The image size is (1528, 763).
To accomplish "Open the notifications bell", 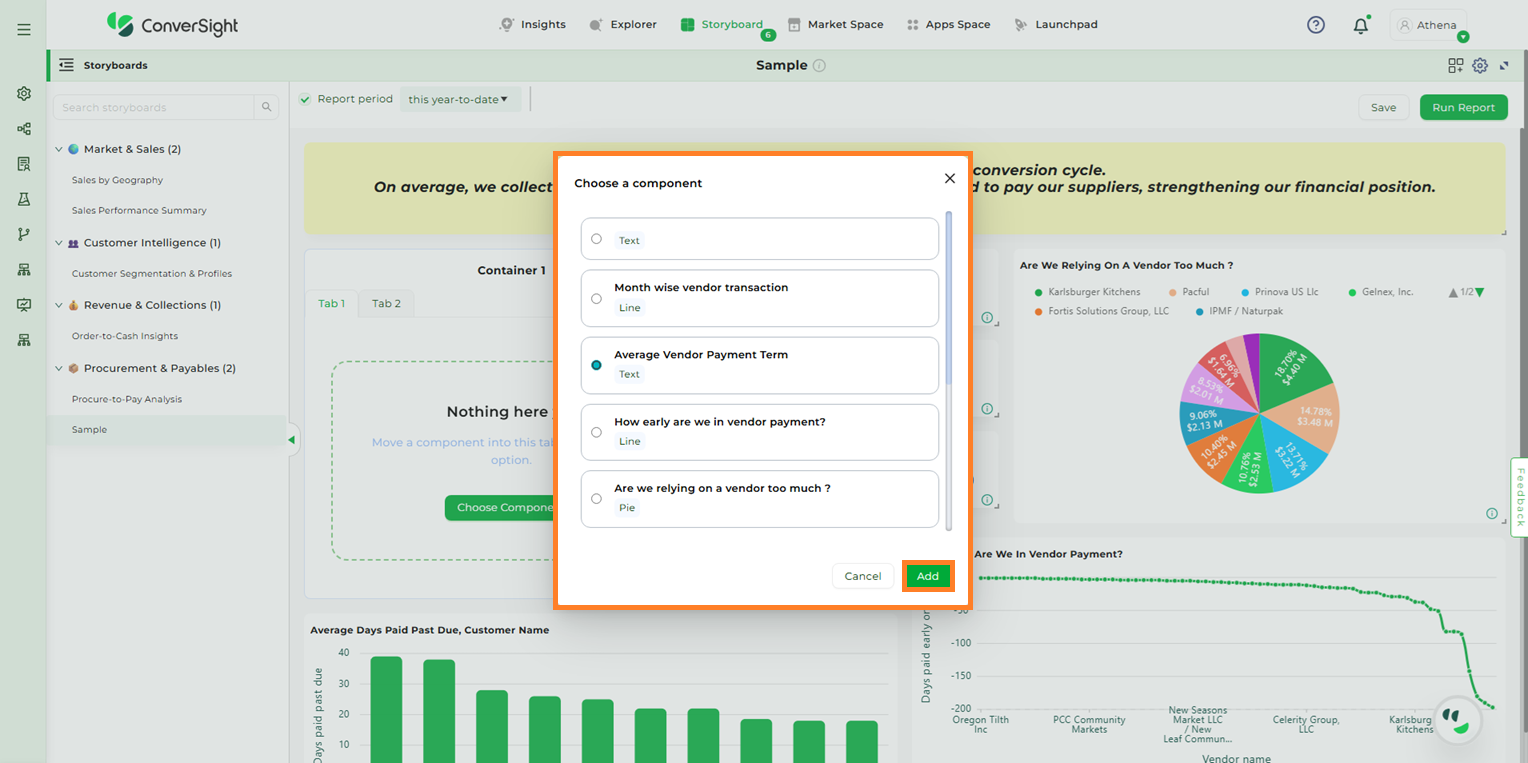I will click(x=1360, y=26).
